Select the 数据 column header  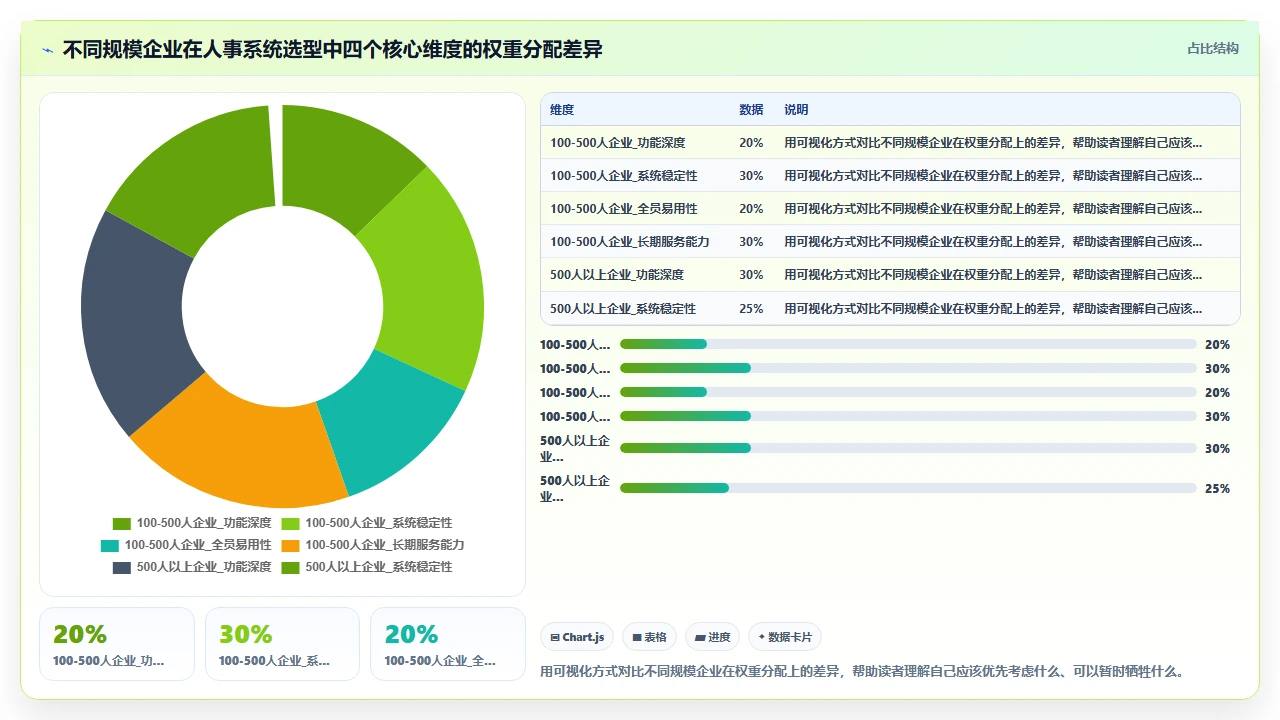(751, 110)
